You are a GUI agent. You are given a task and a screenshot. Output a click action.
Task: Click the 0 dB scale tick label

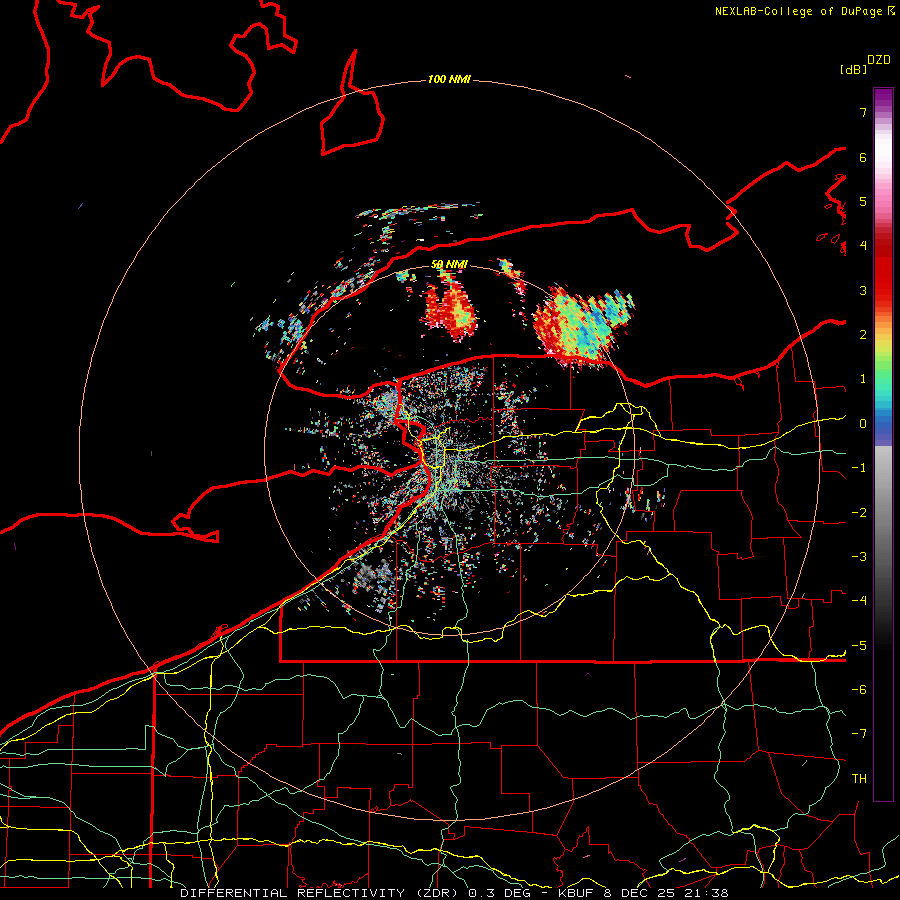[x=863, y=424]
